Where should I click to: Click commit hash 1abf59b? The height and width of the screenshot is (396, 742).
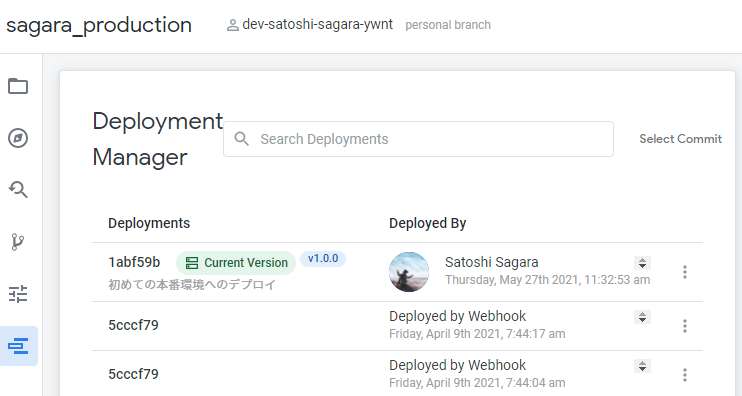click(134, 262)
